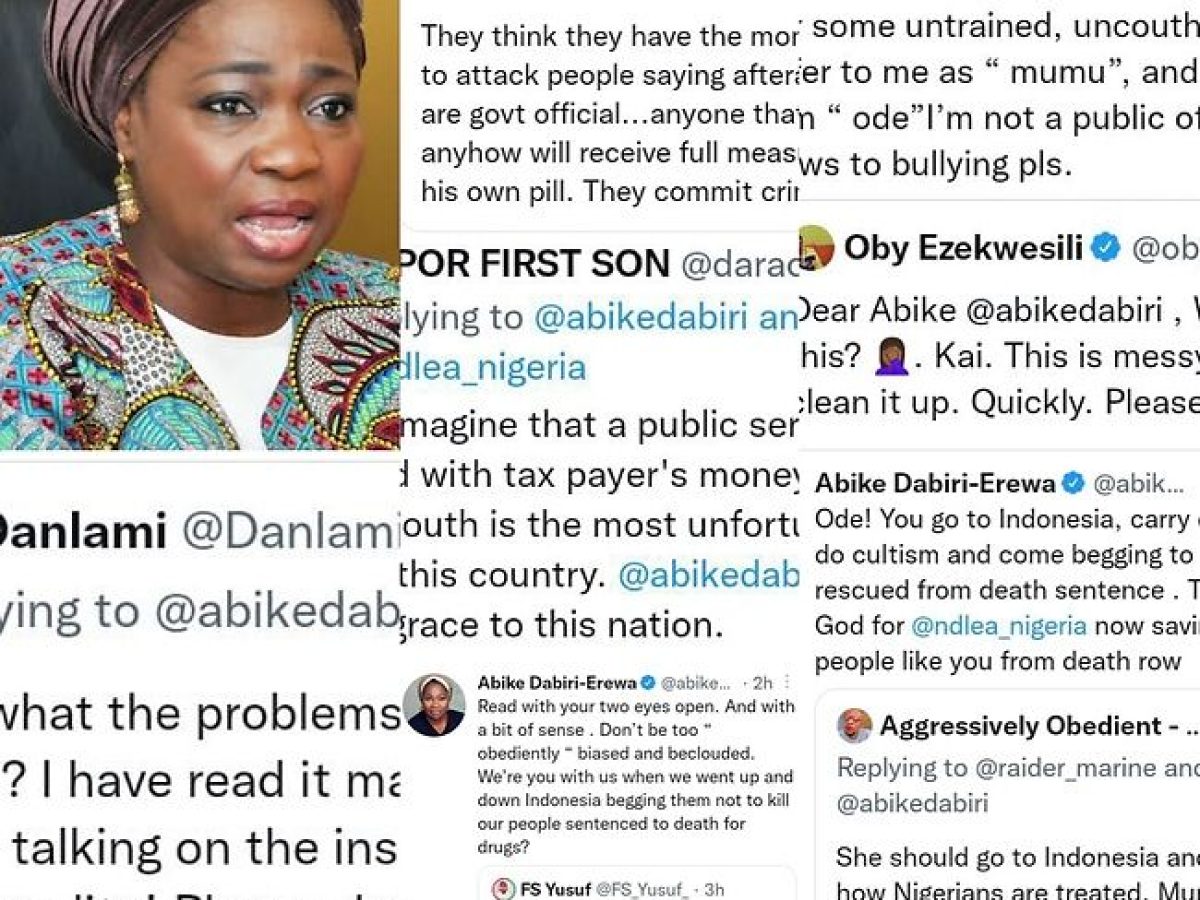
Task: Click the 2h timestamp on Abike's tweet
Action: (762, 683)
